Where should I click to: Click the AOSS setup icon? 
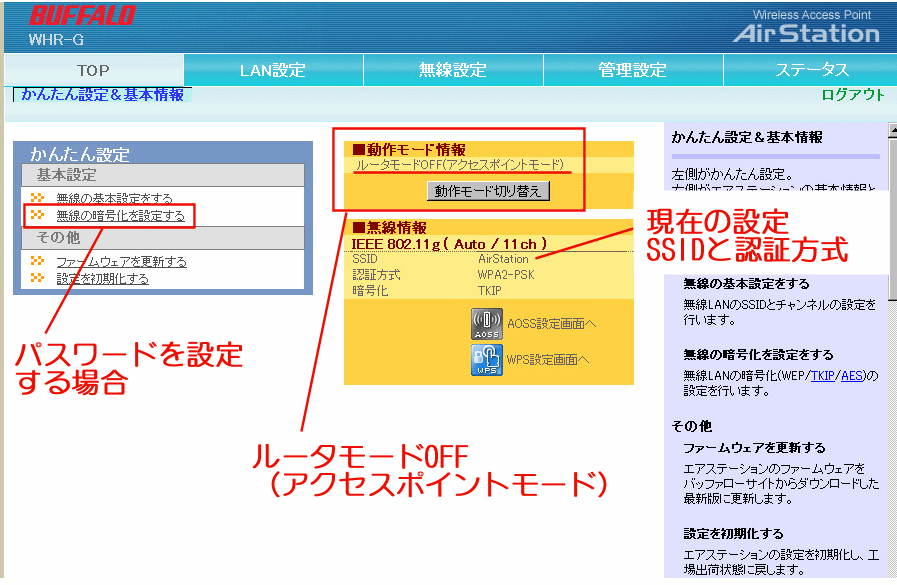(486, 323)
